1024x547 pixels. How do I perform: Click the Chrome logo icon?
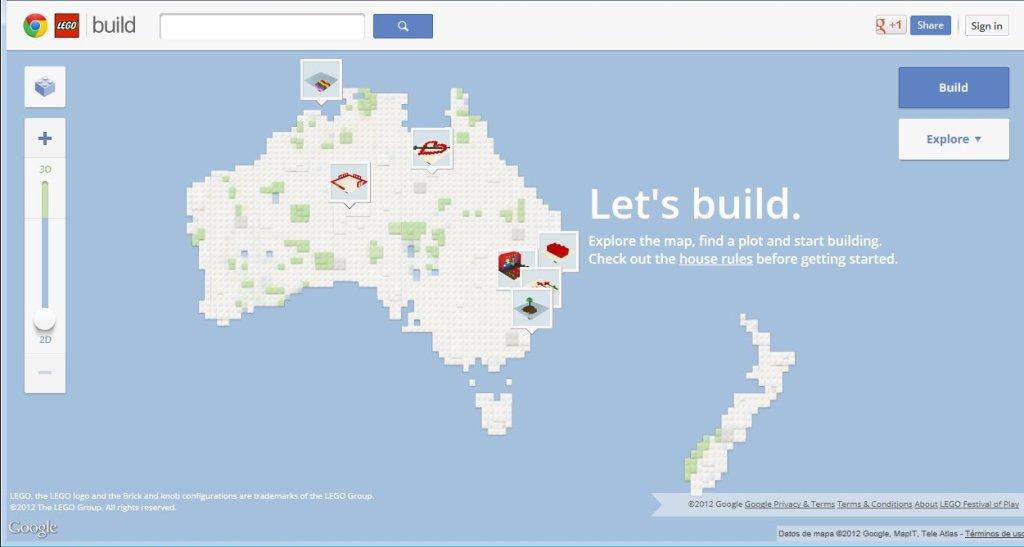[x=35, y=25]
